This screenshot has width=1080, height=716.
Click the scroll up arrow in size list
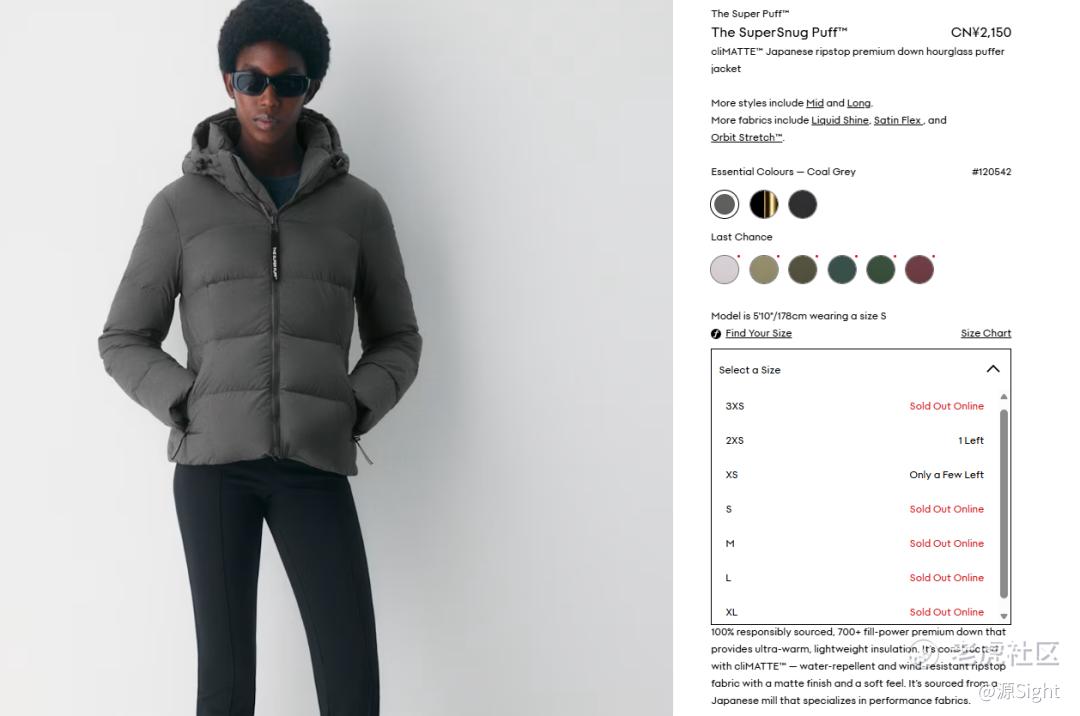tap(1004, 397)
